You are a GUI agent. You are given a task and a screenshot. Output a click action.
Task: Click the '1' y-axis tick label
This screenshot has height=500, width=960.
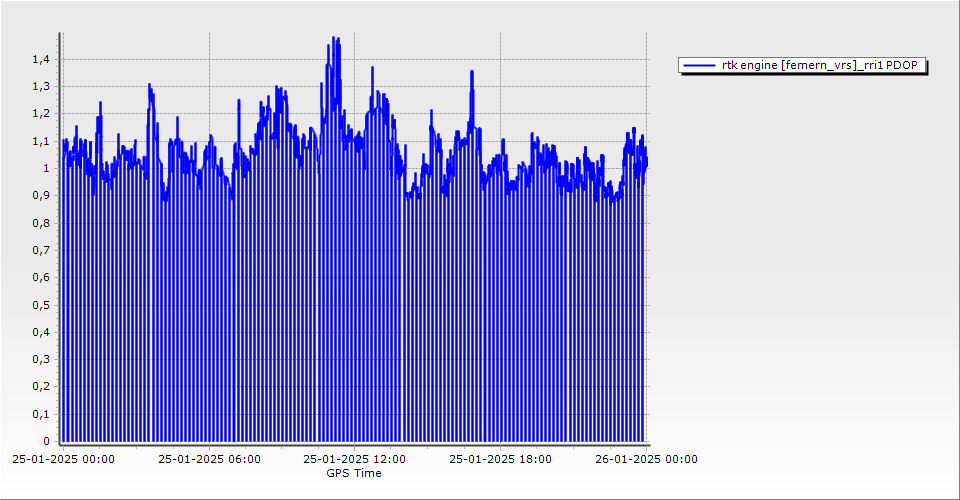44,169
